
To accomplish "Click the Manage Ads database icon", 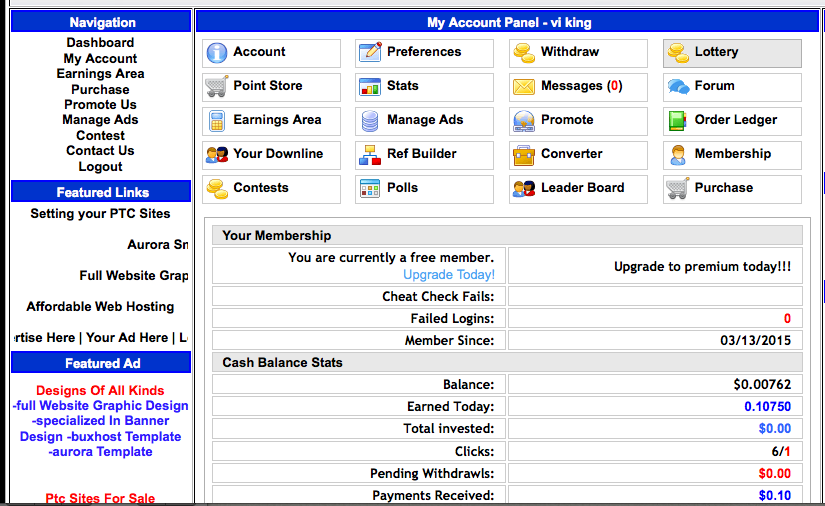I will tap(370, 121).
